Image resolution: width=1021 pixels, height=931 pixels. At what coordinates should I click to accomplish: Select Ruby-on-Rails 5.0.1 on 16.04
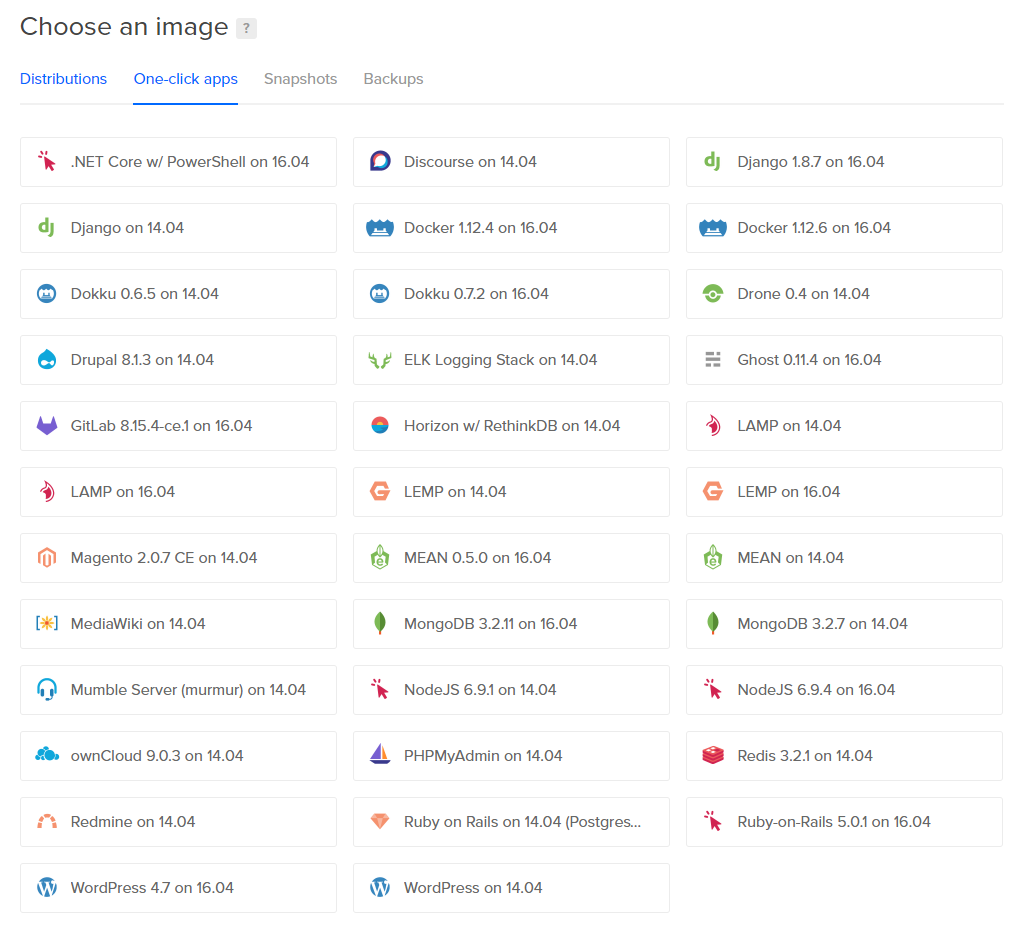click(x=844, y=822)
